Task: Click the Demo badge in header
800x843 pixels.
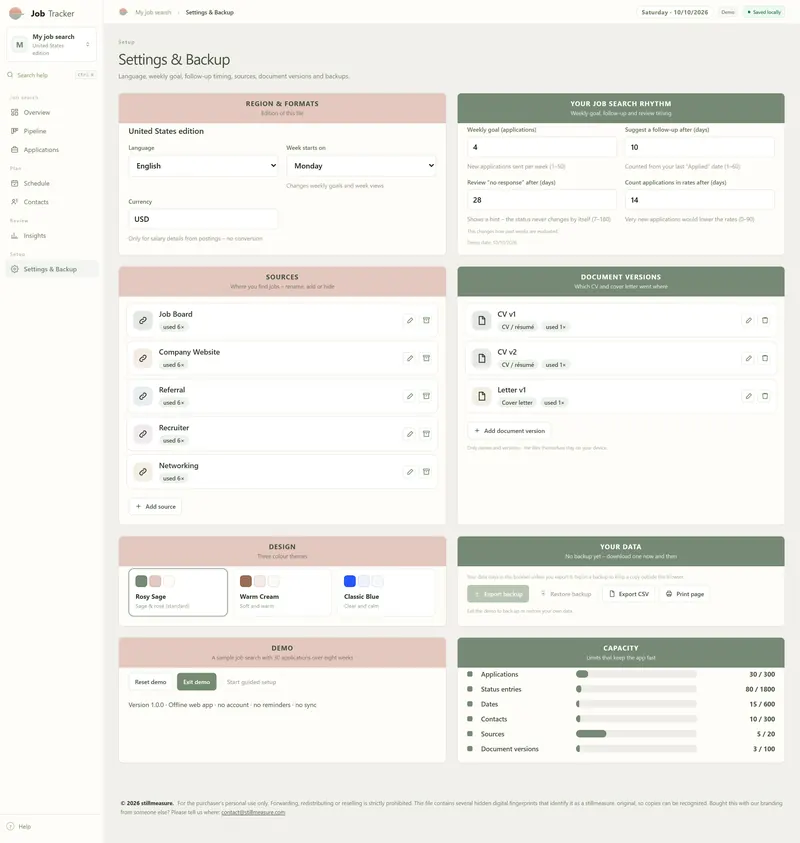Action: click(727, 12)
